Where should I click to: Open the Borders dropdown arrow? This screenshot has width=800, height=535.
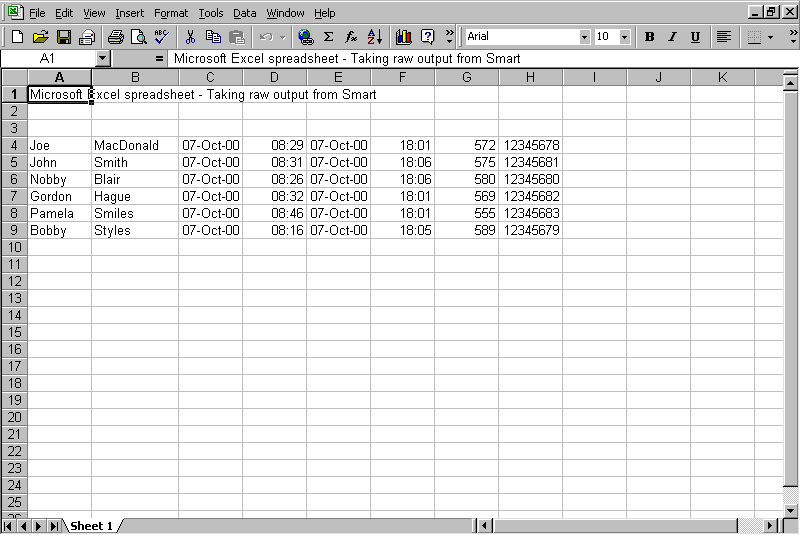tap(770, 37)
